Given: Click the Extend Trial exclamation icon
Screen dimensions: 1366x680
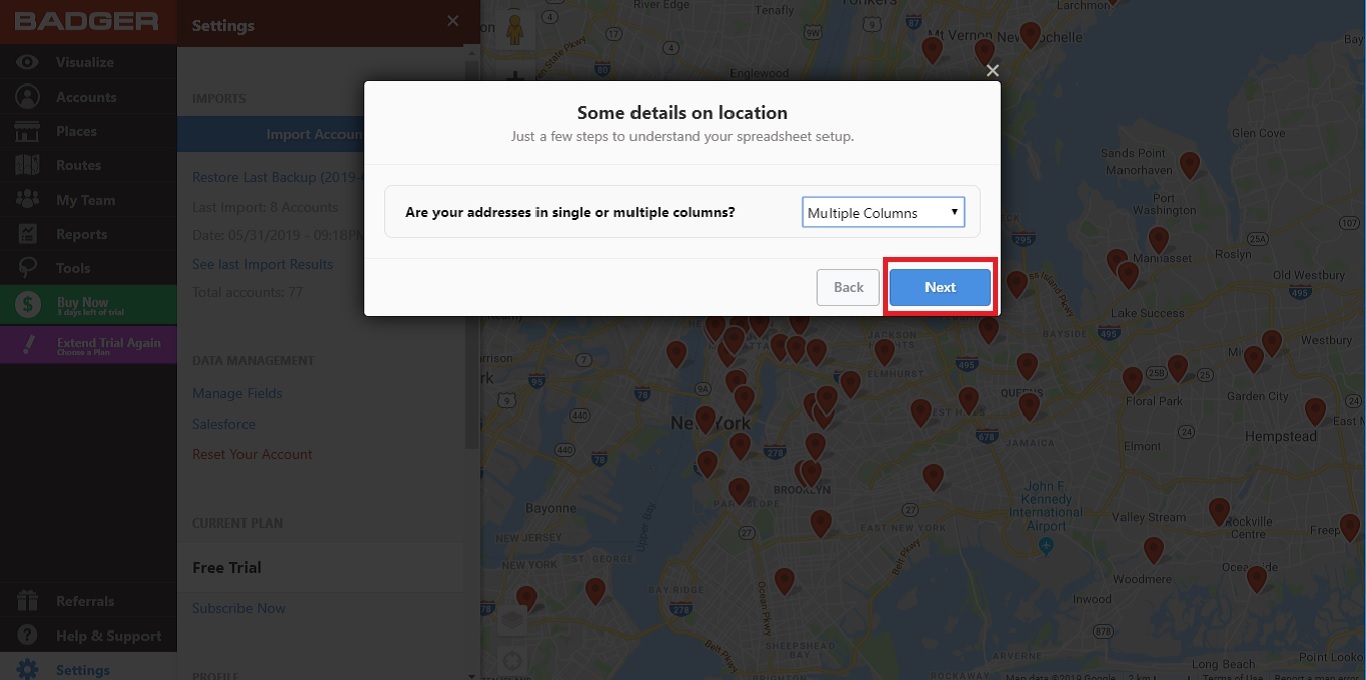Looking at the screenshot, I should pyautogui.click(x=28, y=345).
